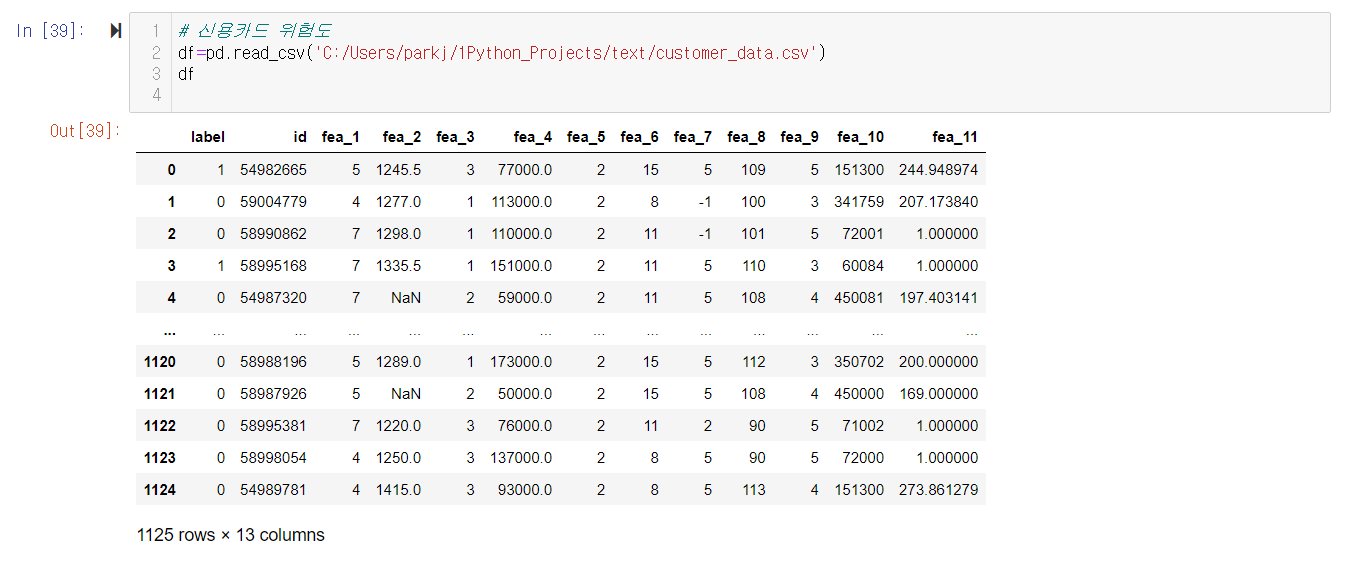The image size is (1347, 562).
Task: Select id value 58987926
Action: pos(274,394)
